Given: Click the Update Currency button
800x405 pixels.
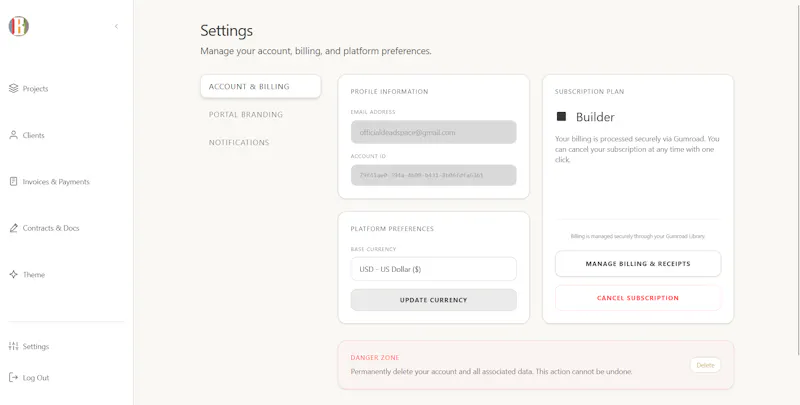Looking at the screenshot, I should (x=434, y=300).
